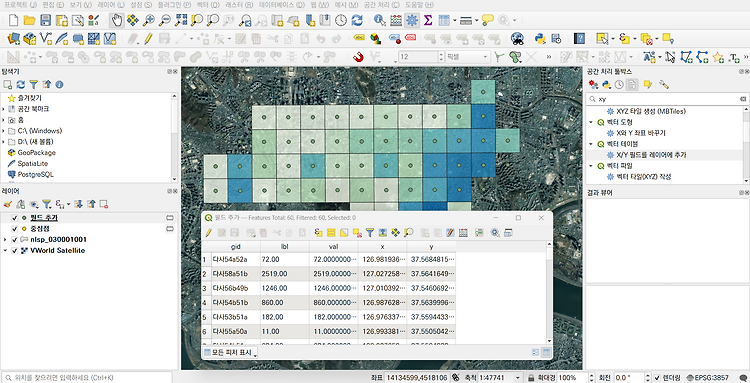Open the 래스터 (R) menu
750x383 pixels.
tap(239, 5)
